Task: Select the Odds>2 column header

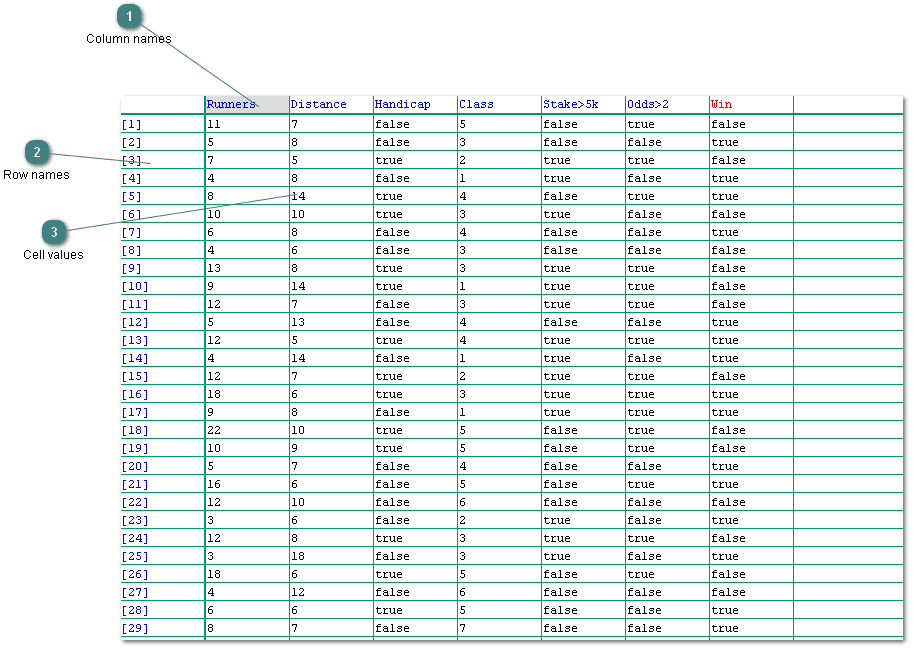Action: (x=648, y=104)
